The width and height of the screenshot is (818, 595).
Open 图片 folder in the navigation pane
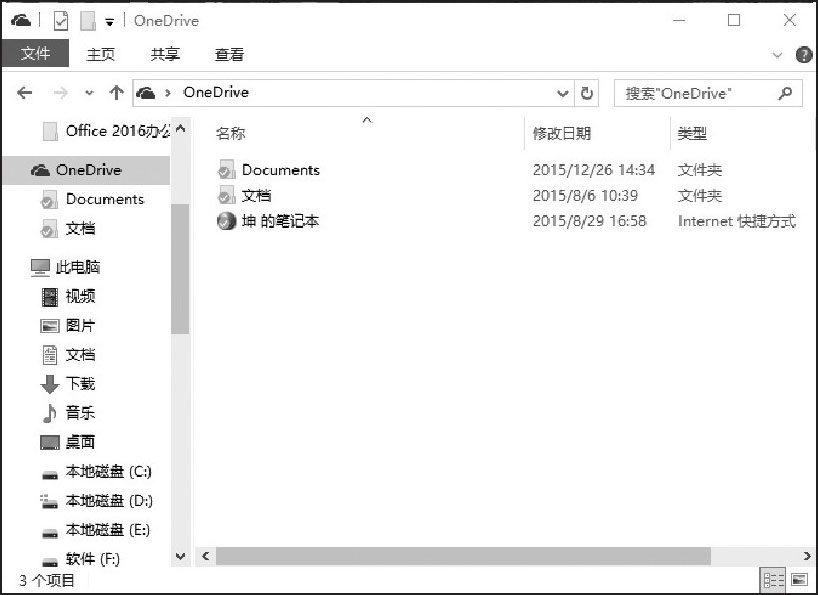pyautogui.click(x=68, y=325)
